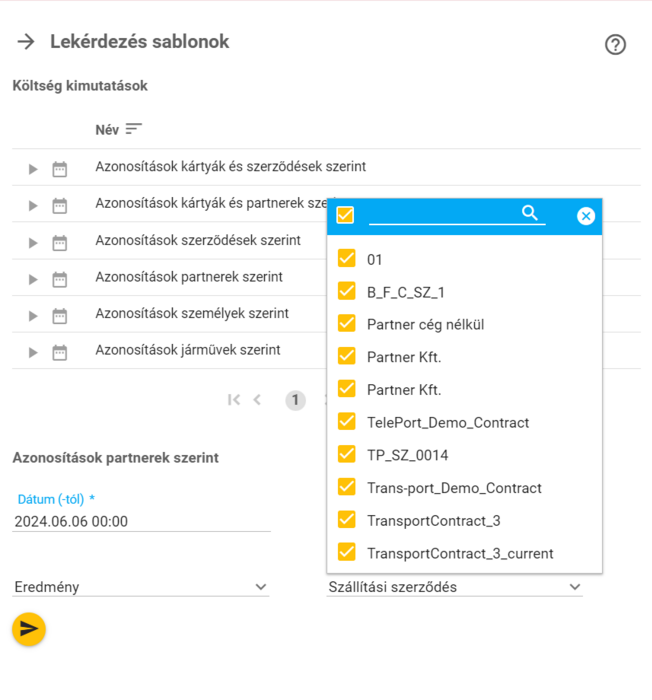Open the help question mark icon

point(615,44)
